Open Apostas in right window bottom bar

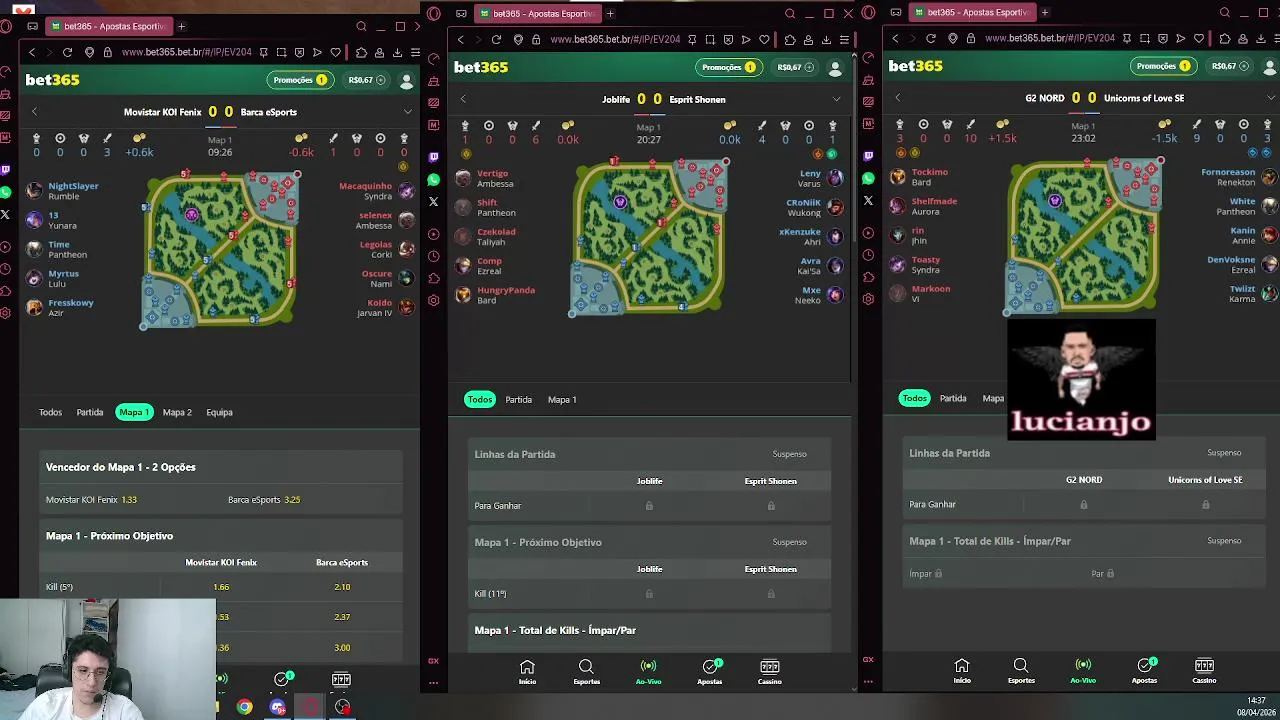pos(1144,671)
